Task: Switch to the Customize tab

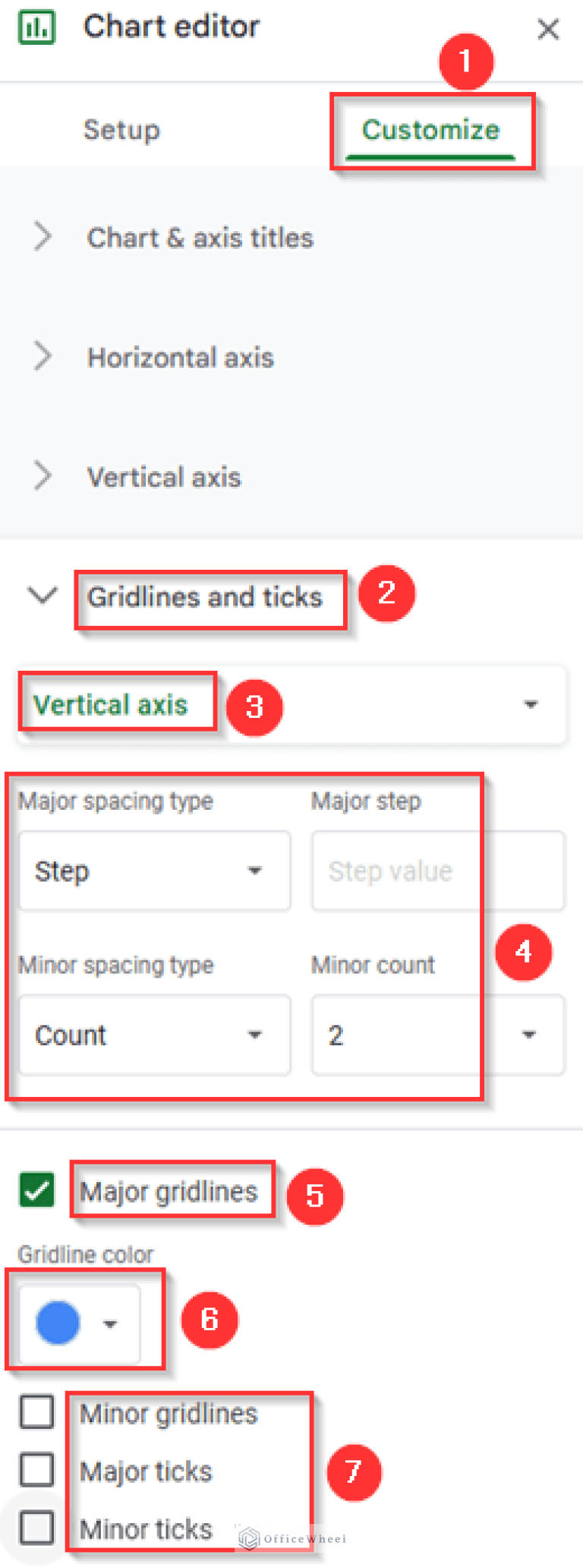Action: [x=431, y=129]
